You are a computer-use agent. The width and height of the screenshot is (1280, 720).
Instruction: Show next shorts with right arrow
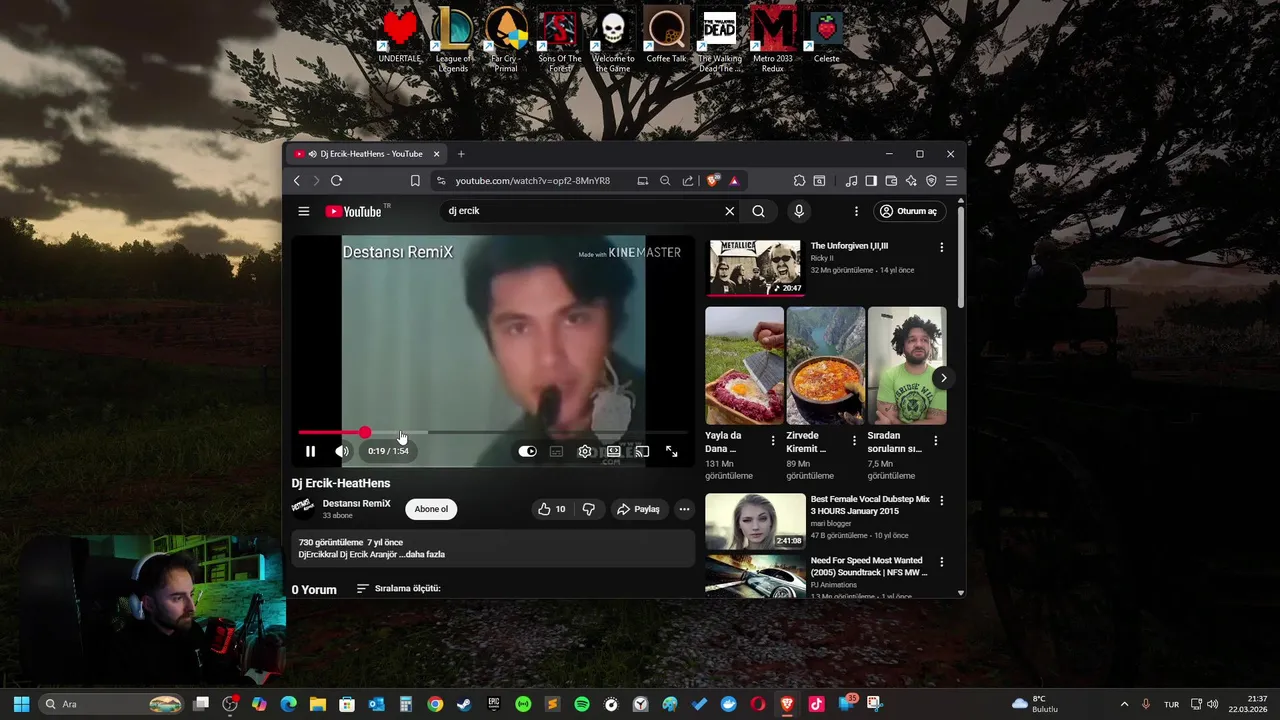[x=942, y=378]
